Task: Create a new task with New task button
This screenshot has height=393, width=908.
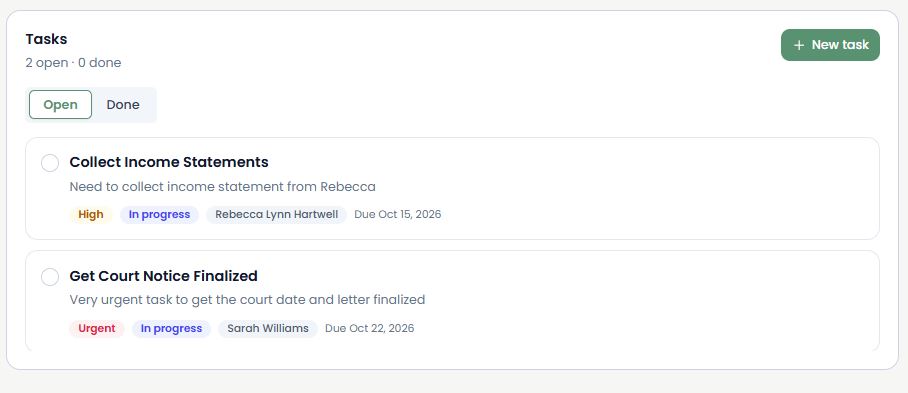Action: [x=830, y=45]
